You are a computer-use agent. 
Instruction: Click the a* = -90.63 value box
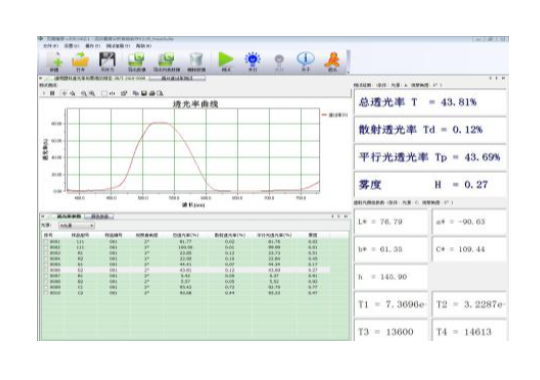click(469, 222)
